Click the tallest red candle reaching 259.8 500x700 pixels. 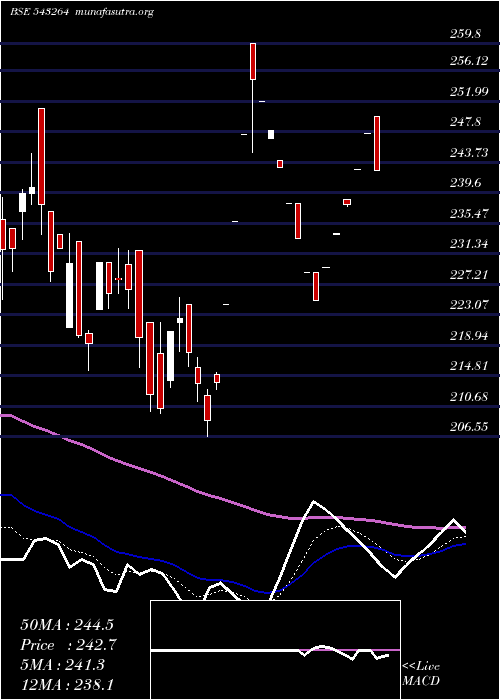(x=253, y=62)
